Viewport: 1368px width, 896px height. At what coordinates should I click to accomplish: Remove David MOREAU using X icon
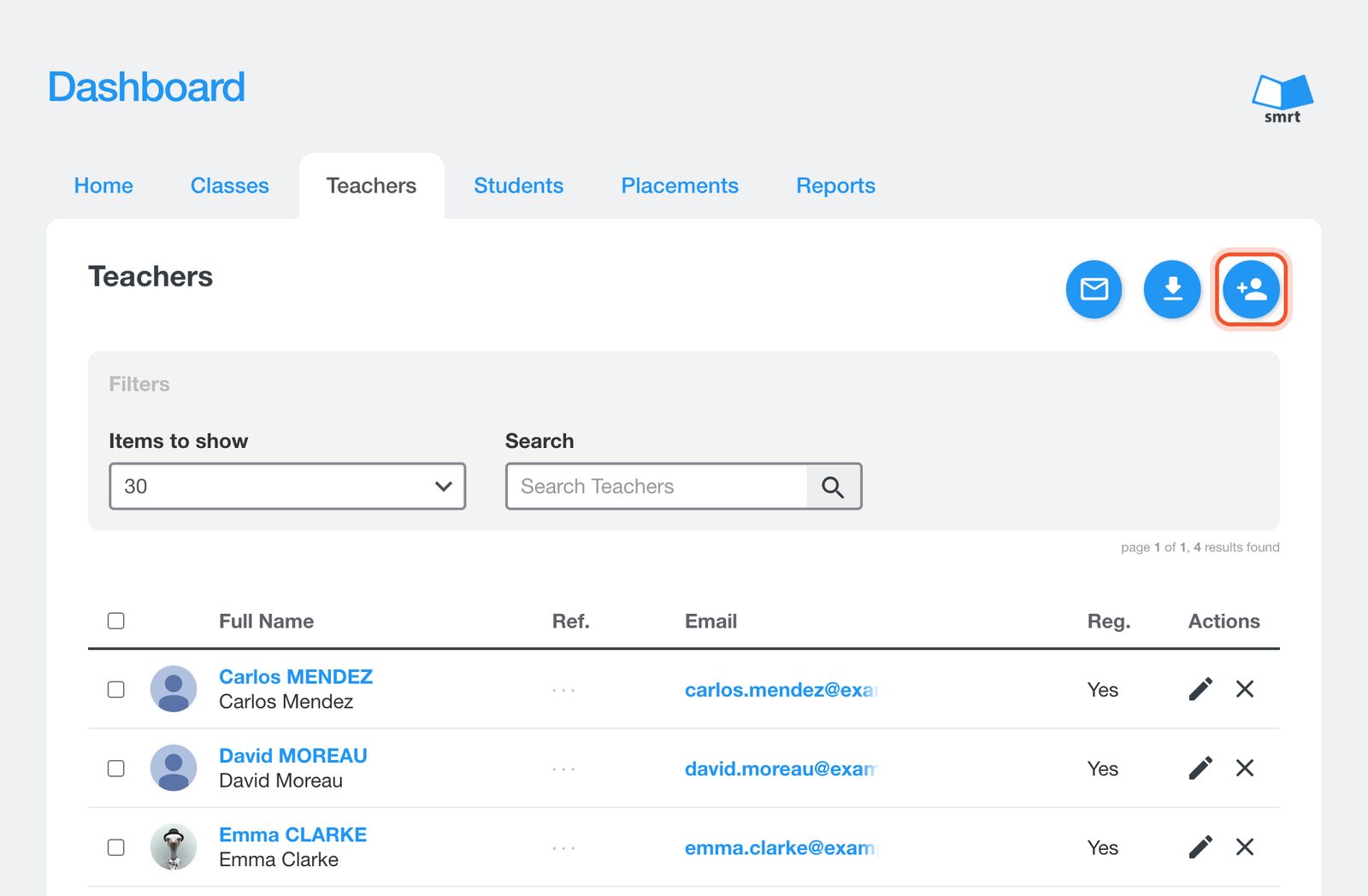(x=1245, y=768)
